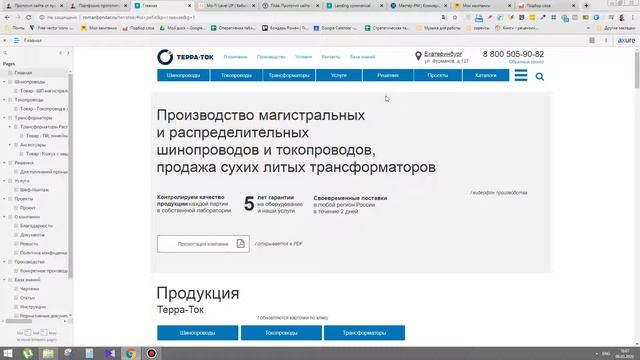Open the Екатеринбург city link

(x=443, y=54)
